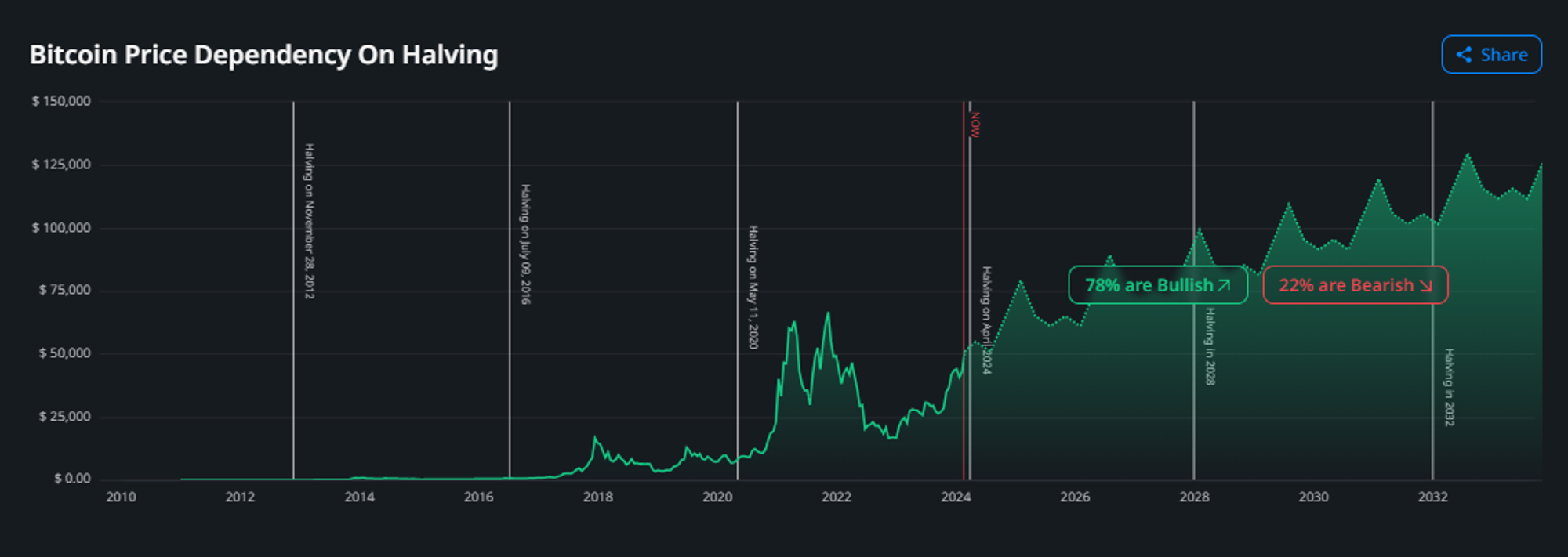The width and height of the screenshot is (1568, 557).
Task: Click the bearish down-right arrow icon
Action: [1425, 285]
